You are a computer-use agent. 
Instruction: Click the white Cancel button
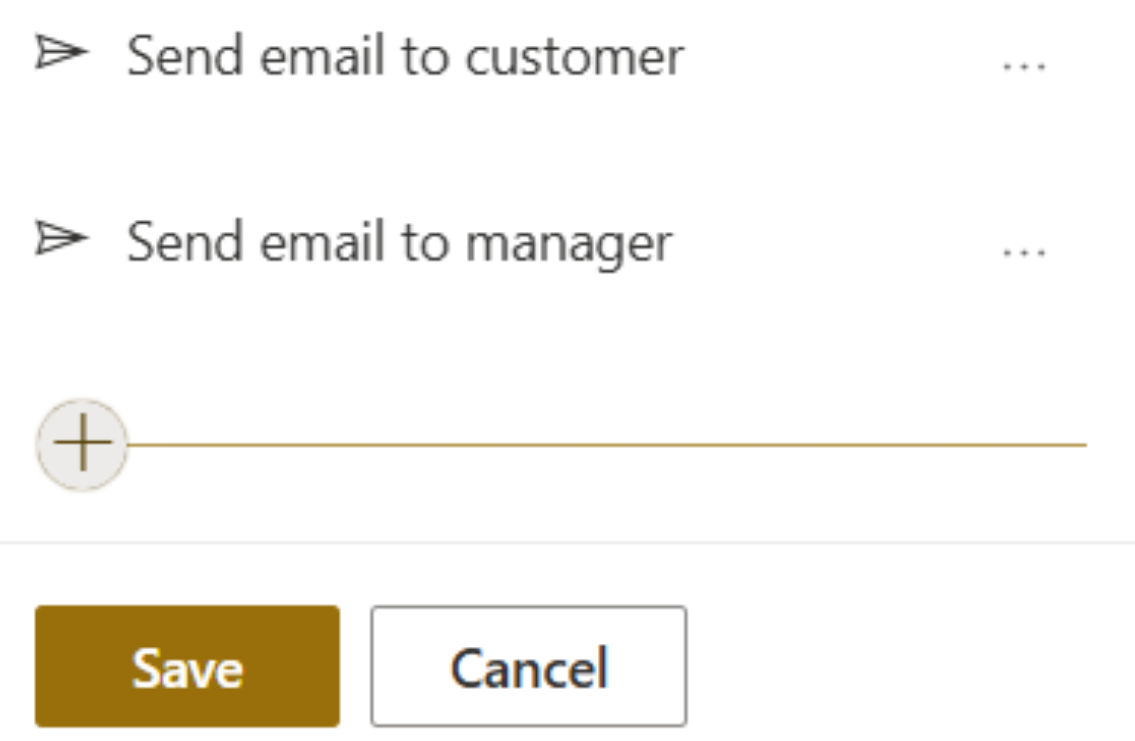coord(528,666)
